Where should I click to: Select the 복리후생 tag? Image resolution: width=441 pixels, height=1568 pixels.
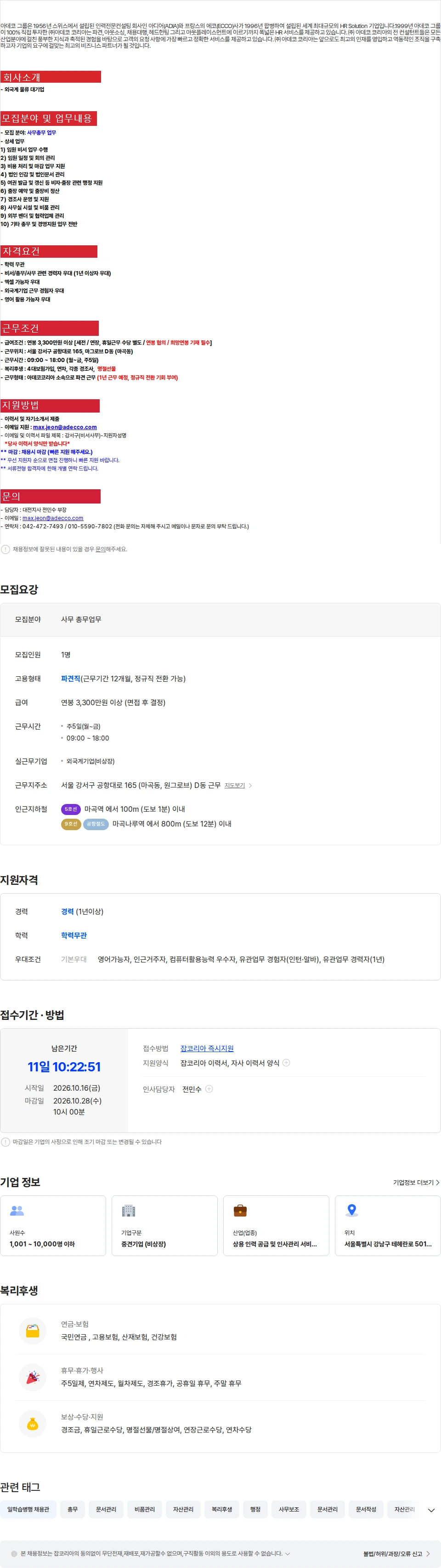coord(222,1509)
